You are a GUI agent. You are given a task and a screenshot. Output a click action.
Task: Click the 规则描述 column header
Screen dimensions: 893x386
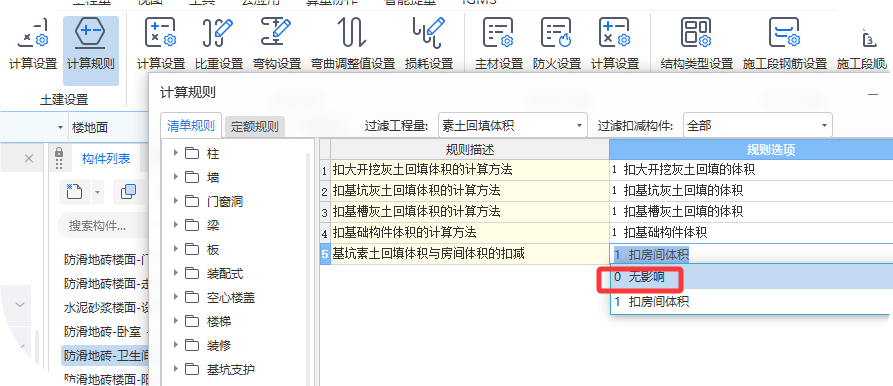[x=469, y=149]
